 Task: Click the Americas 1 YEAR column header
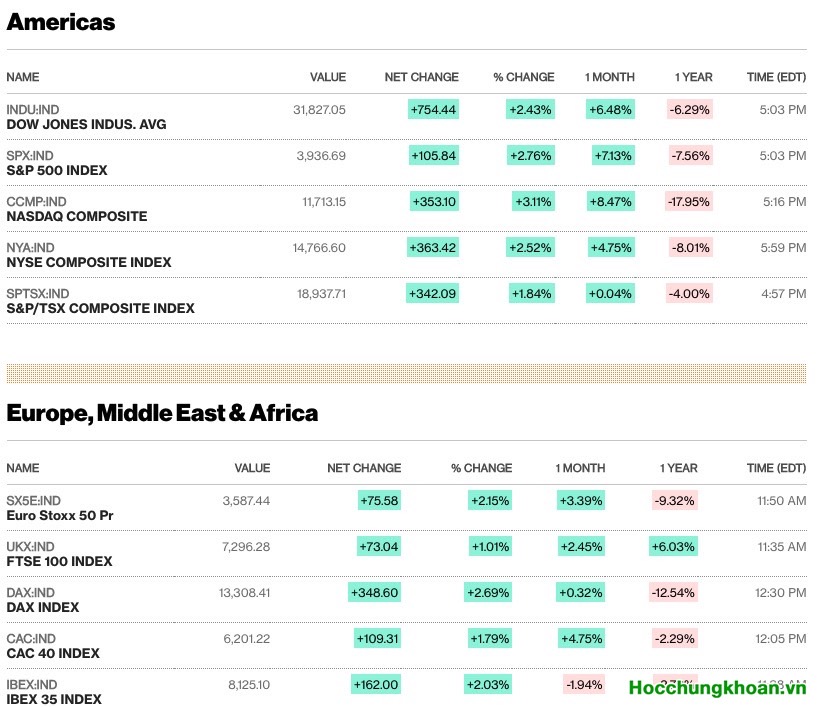693,77
